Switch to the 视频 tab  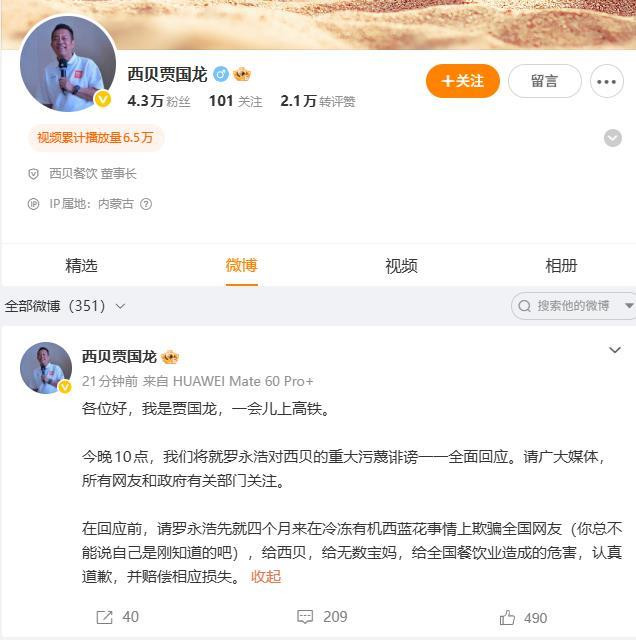[x=401, y=266]
